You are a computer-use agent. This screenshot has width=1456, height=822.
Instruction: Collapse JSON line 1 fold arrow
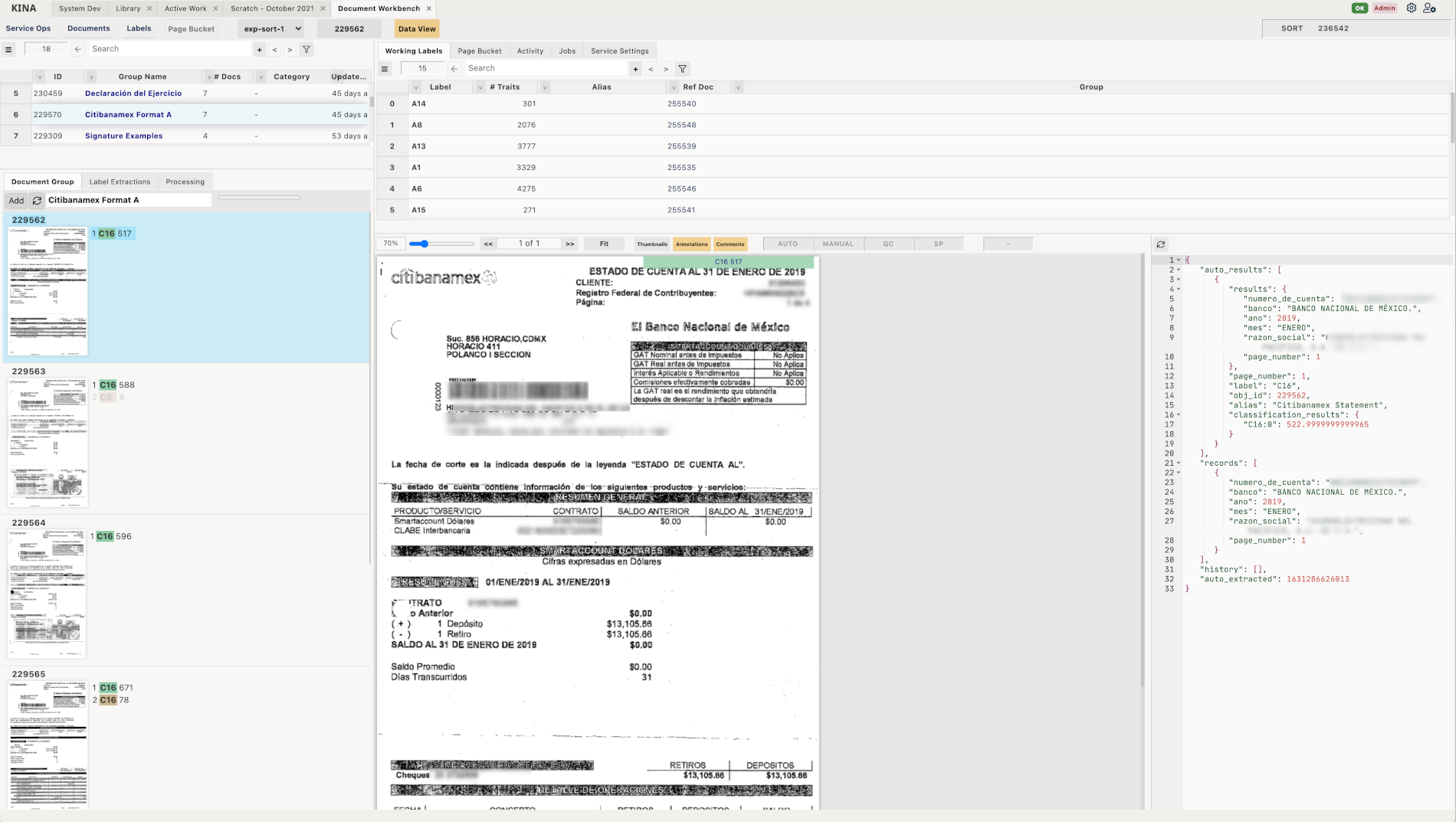pos(1179,260)
